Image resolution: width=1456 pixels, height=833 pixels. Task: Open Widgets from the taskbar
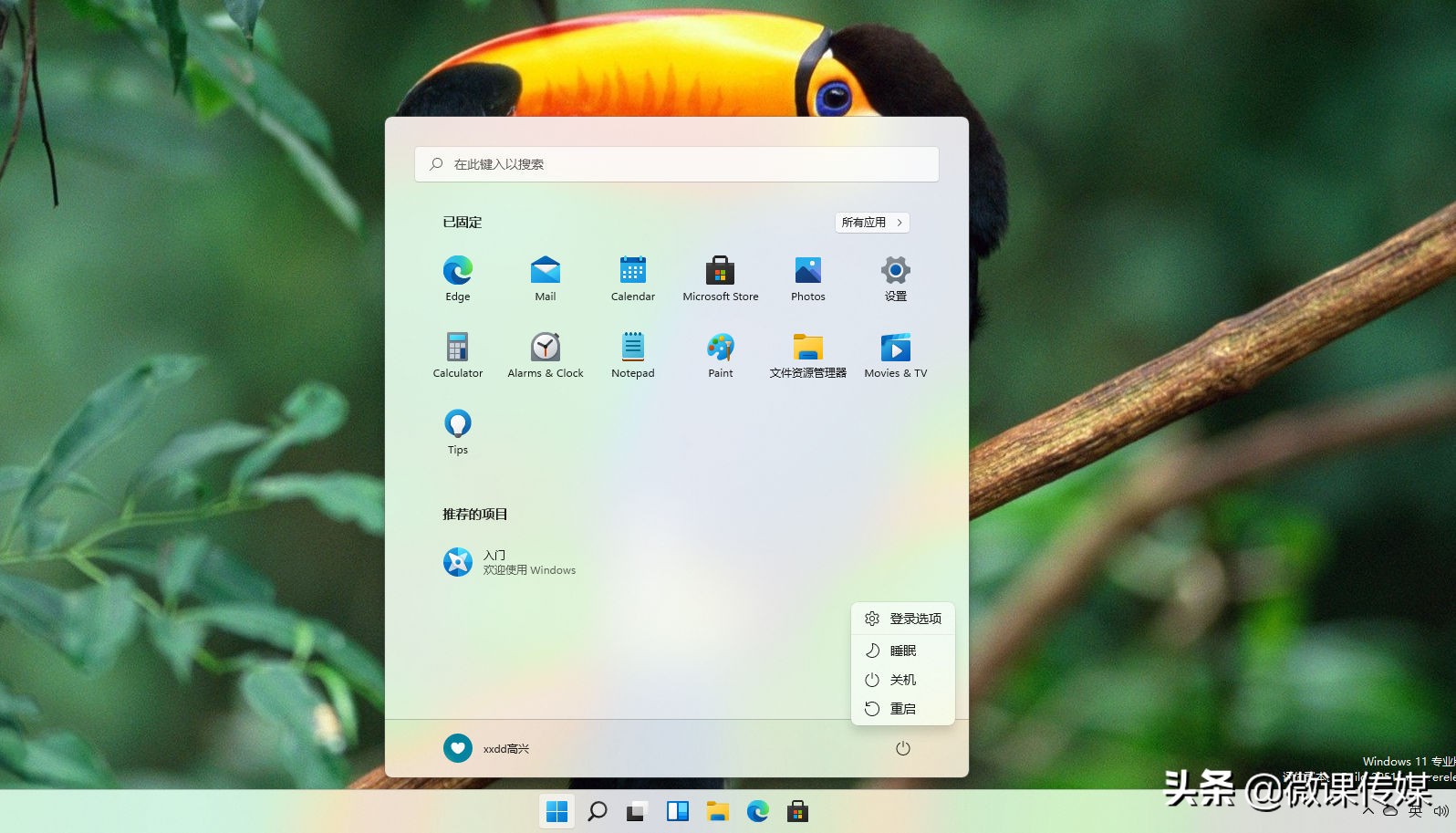[x=678, y=811]
